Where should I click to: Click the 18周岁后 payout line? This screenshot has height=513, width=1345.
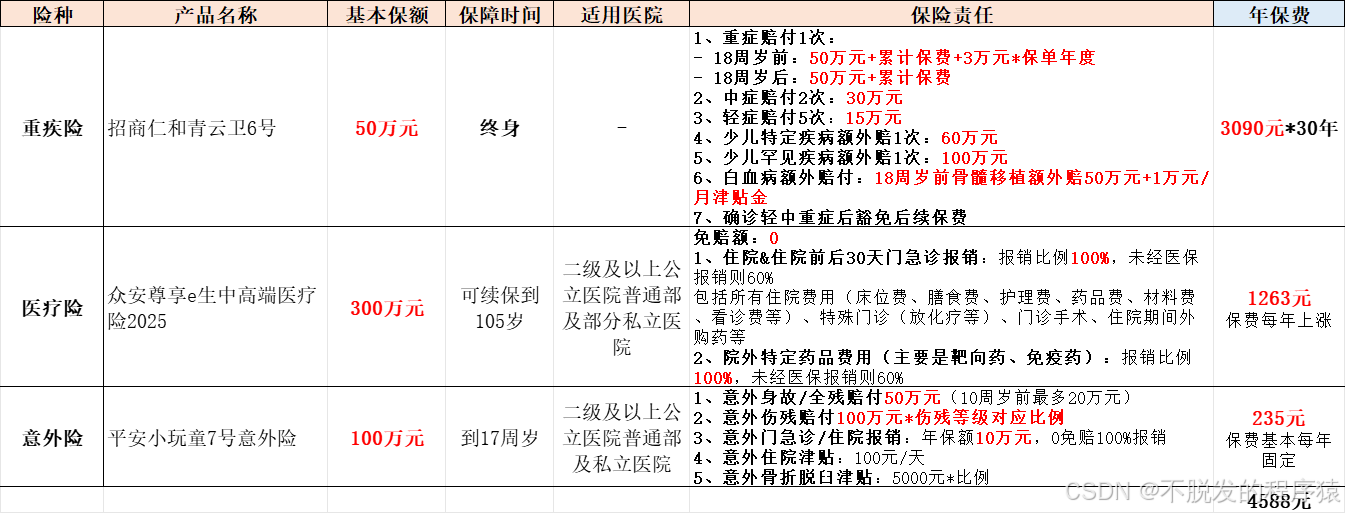821,77
